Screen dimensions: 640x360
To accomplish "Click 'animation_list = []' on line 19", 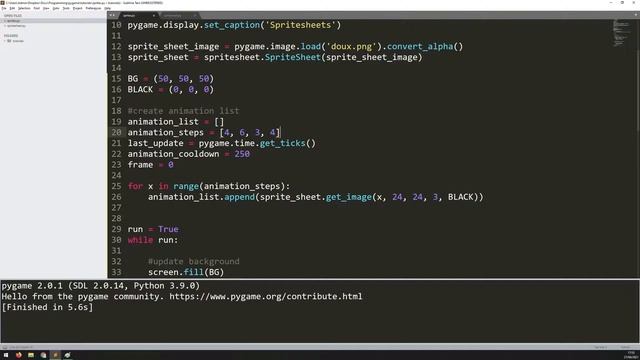I will point(176,122).
